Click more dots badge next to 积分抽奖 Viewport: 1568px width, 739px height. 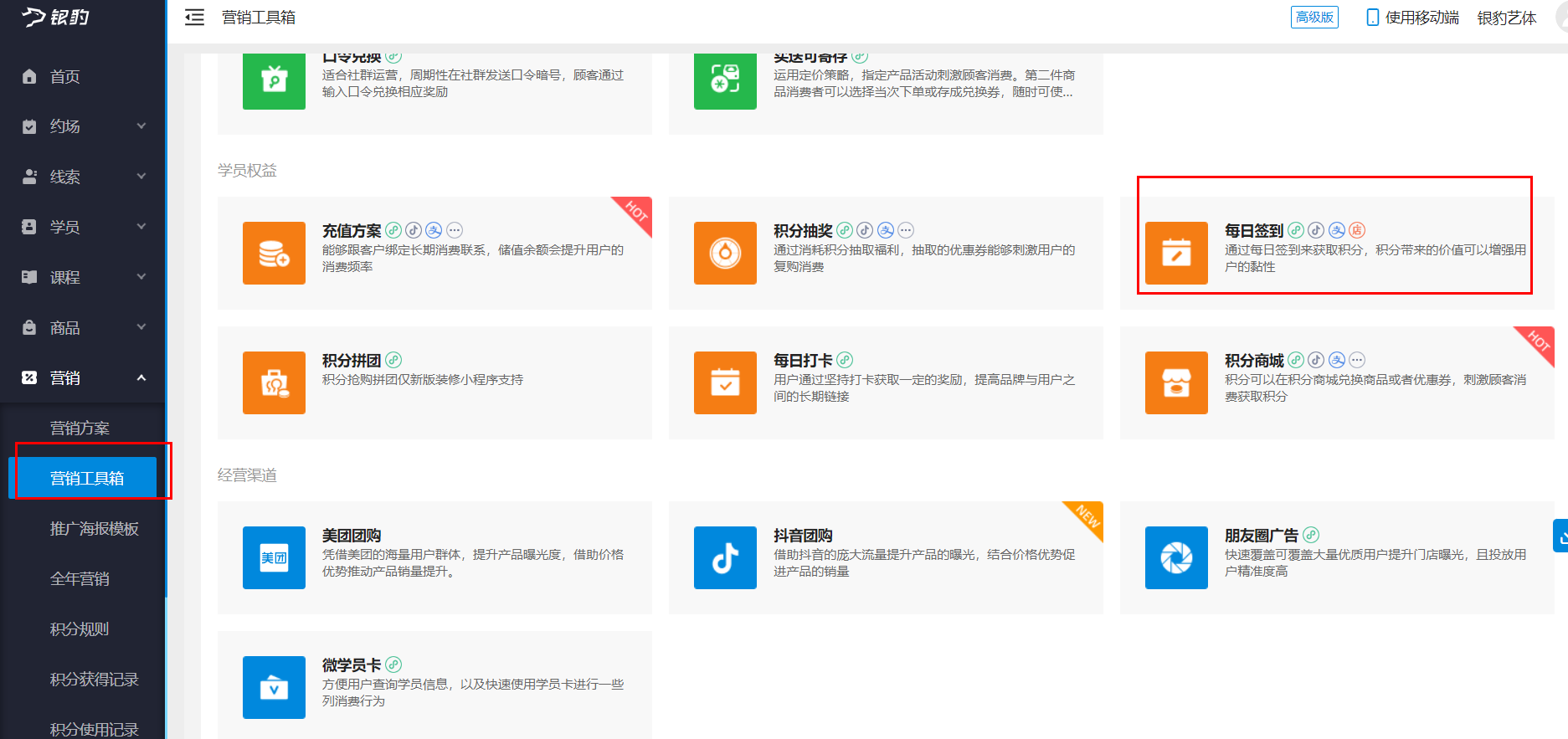(x=906, y=230)
